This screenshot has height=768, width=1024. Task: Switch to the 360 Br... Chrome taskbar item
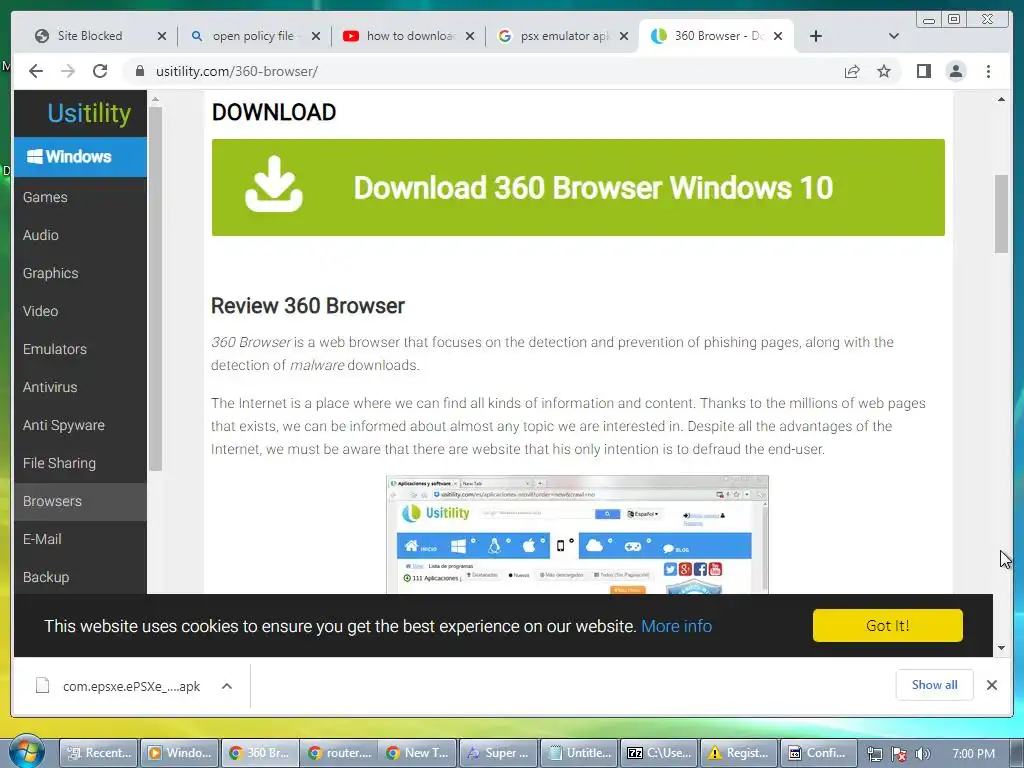click(x=260, y=753)
